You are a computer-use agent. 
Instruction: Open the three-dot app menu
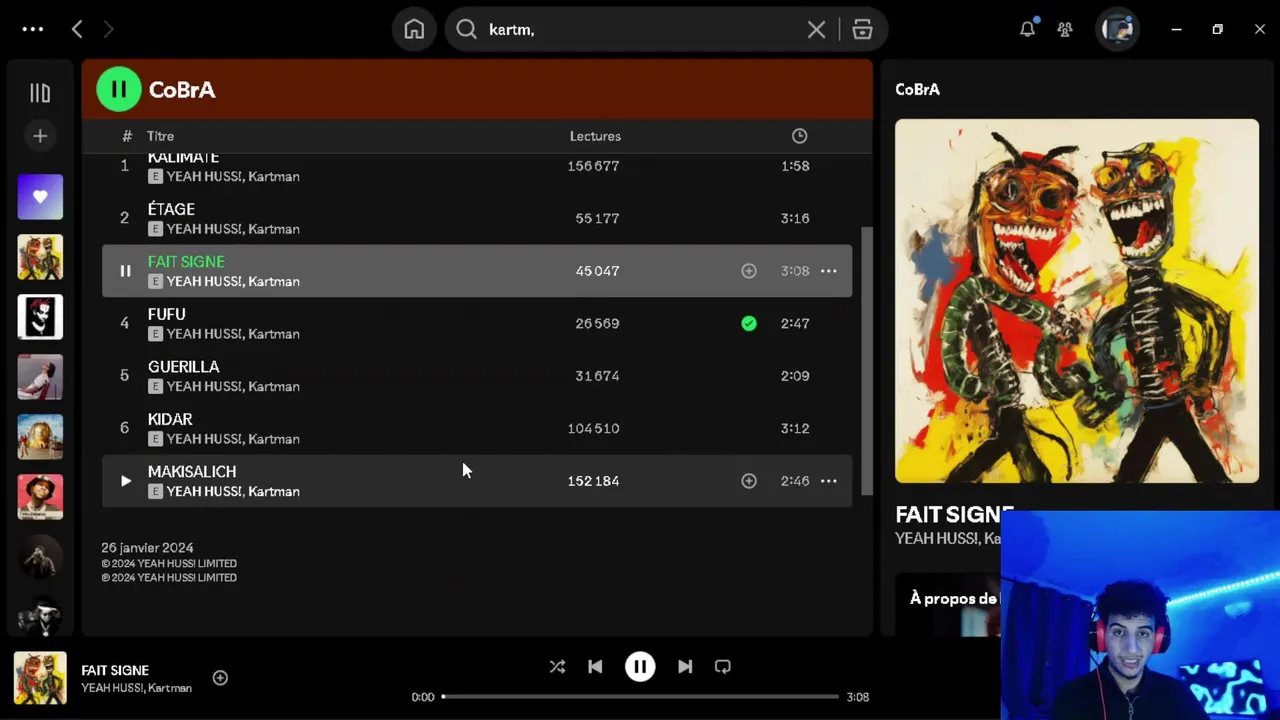point(33,29)
